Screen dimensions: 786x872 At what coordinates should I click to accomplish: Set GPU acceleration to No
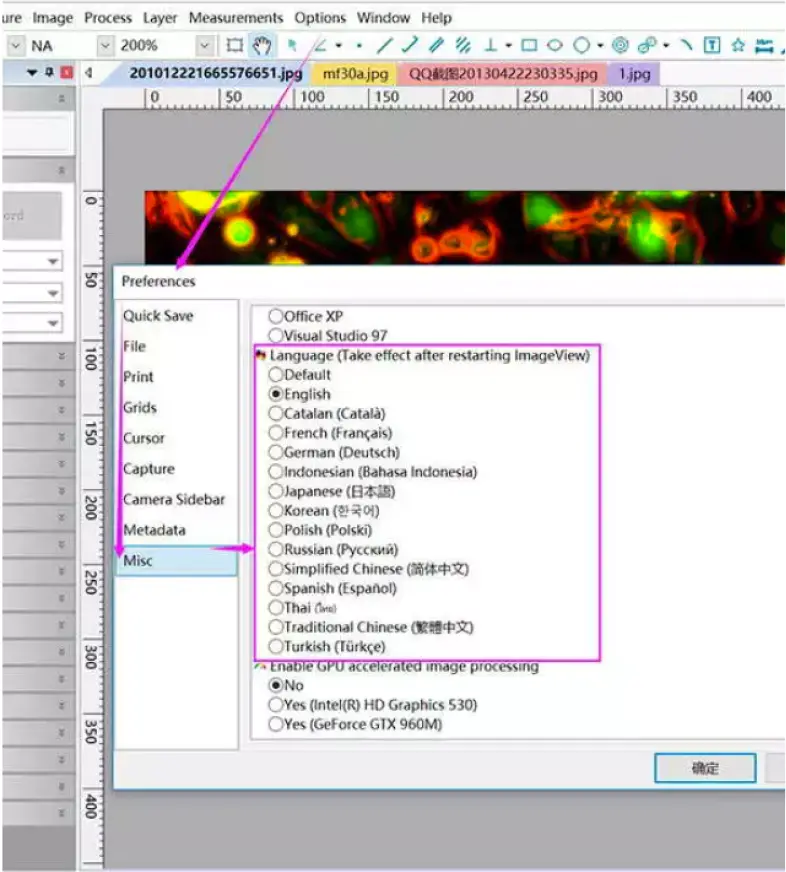click(x=276, y=686)
